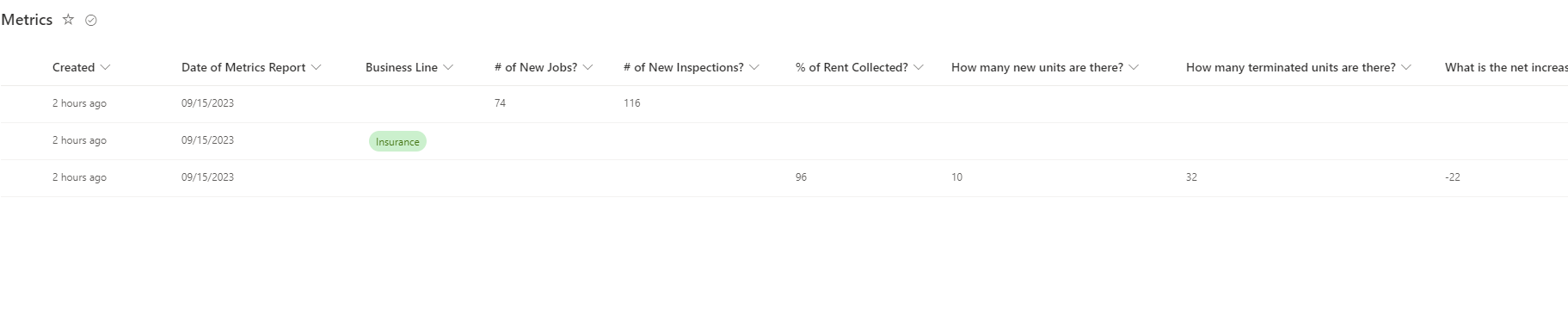Click the 116 new inspections value
The image size is (1568, 328).
(x=632, y=103)
